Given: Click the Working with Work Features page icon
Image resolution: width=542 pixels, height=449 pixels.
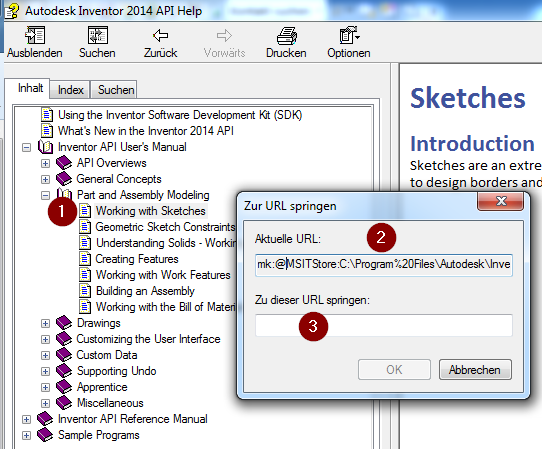Looking at the screenshot, I should point(85,275).
